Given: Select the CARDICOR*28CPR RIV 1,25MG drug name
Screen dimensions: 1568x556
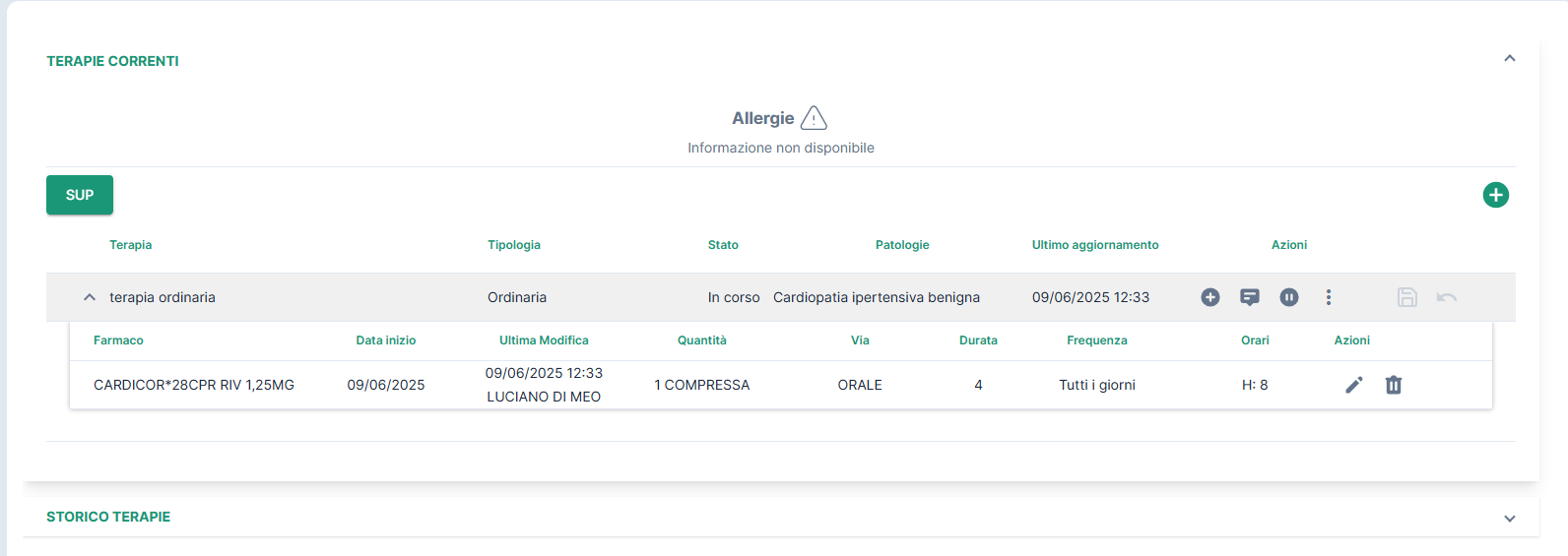Looking at the screenshot, I should coord(194,385).
